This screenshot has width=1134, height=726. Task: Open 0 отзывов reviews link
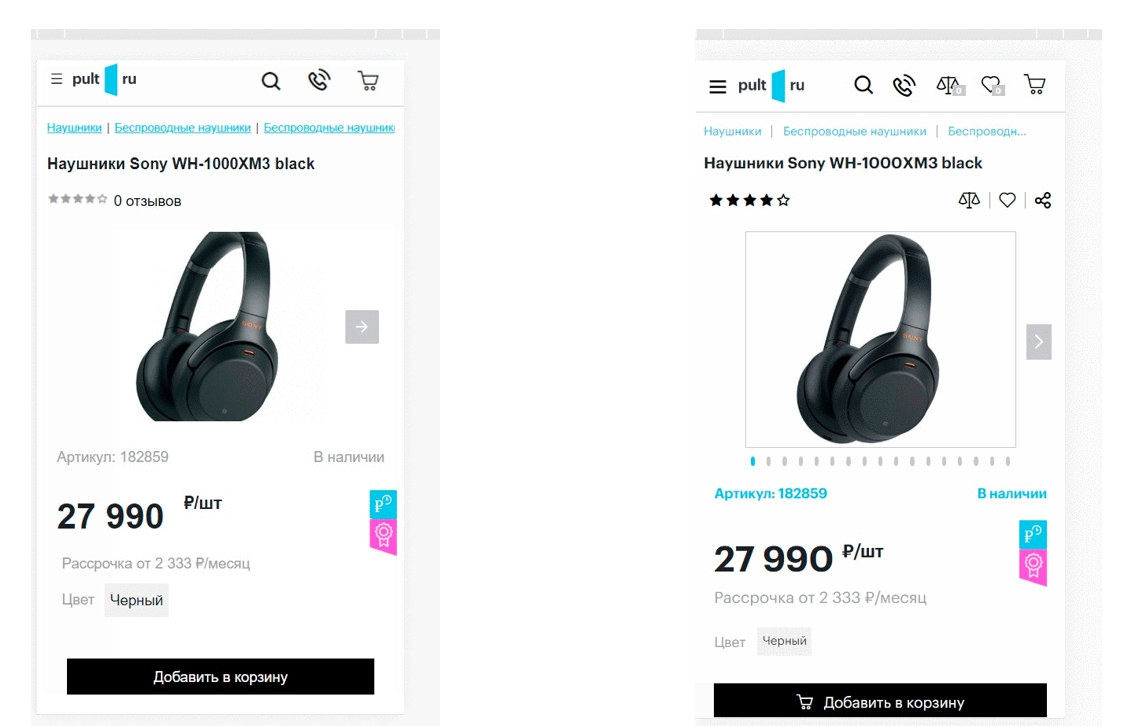click(x=147, y=201)
